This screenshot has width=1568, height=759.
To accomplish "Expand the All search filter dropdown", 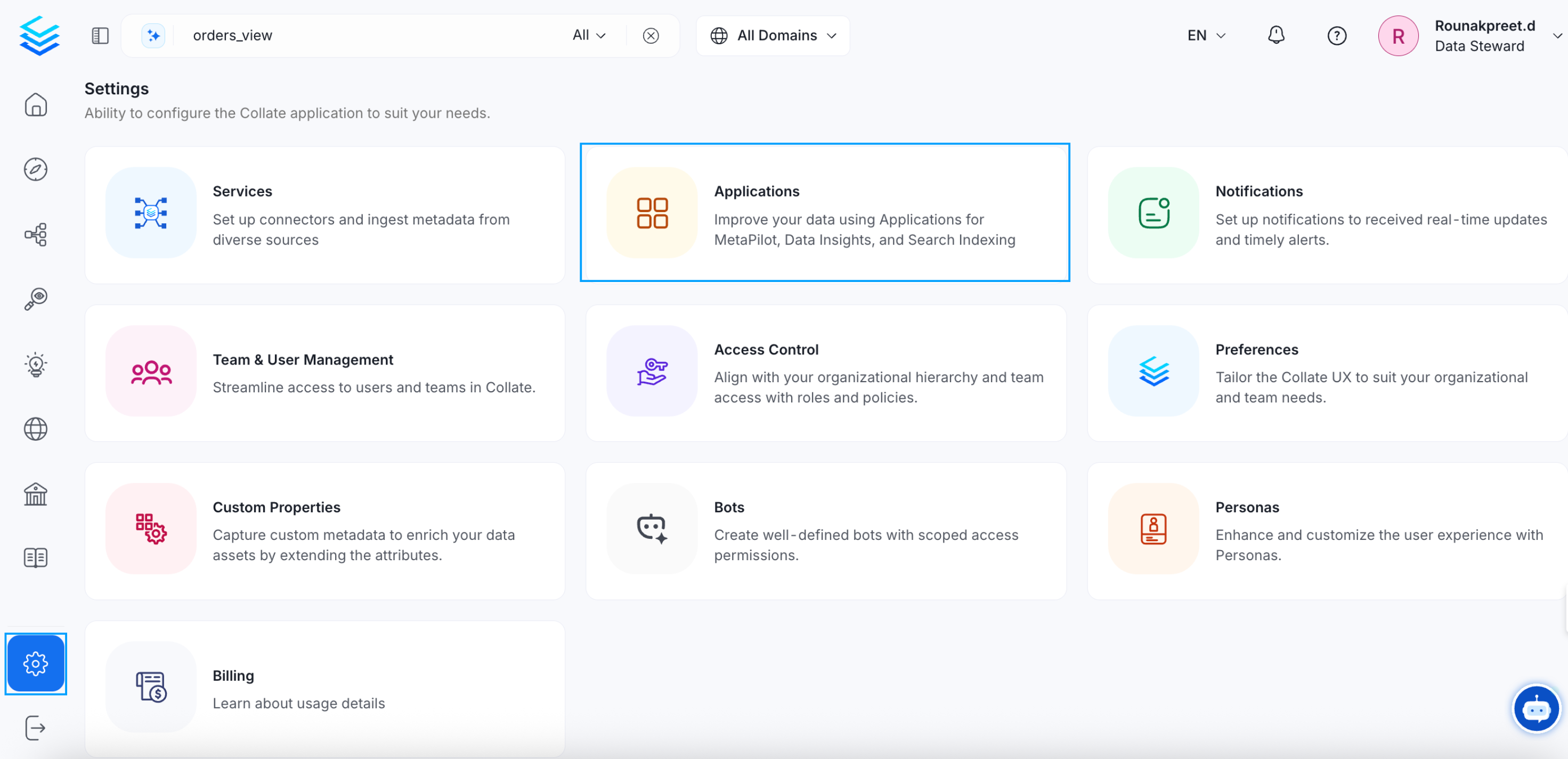I will click(589, 35).
